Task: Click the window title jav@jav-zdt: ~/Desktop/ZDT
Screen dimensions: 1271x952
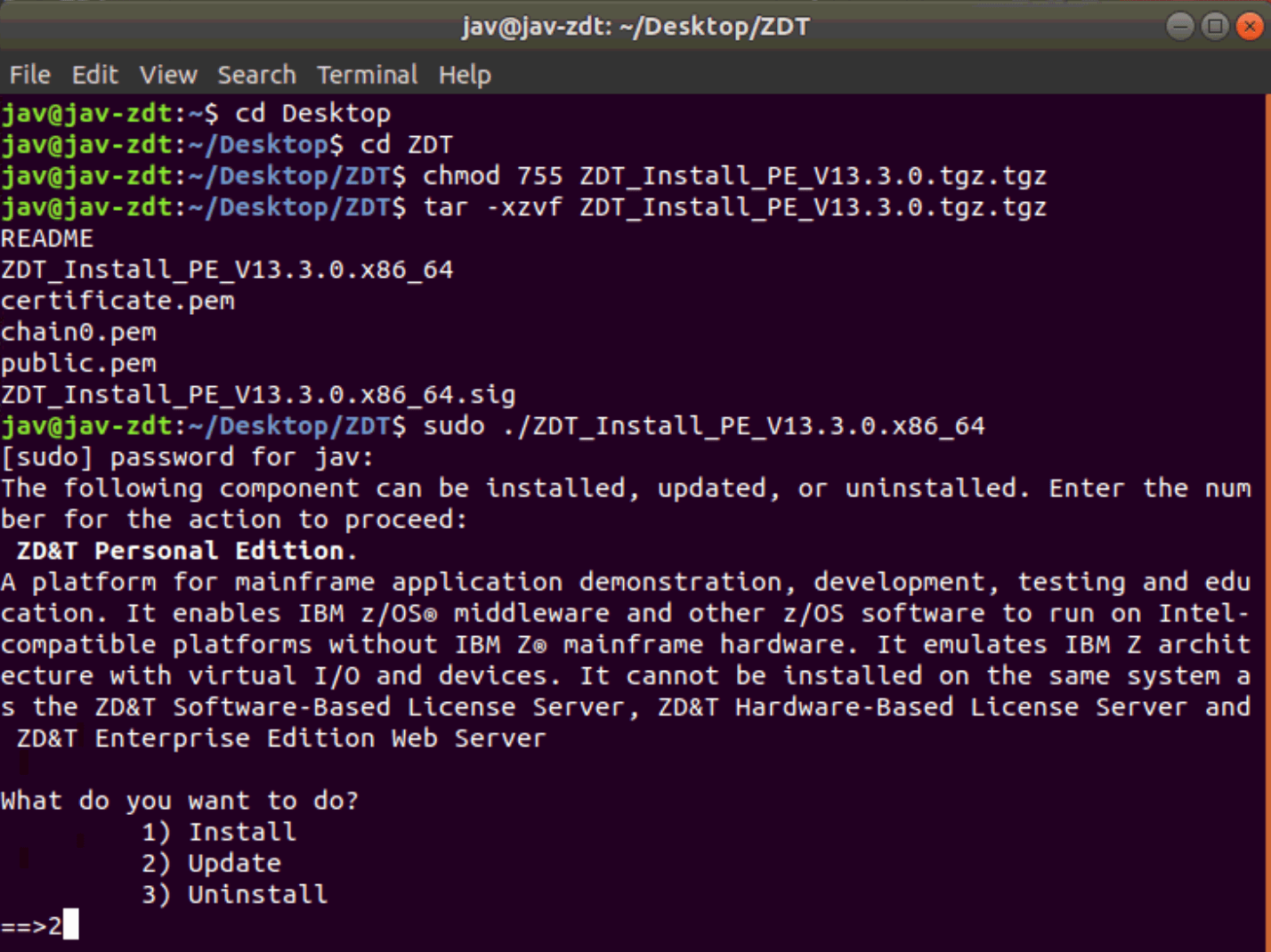Action: pos(635,27)
